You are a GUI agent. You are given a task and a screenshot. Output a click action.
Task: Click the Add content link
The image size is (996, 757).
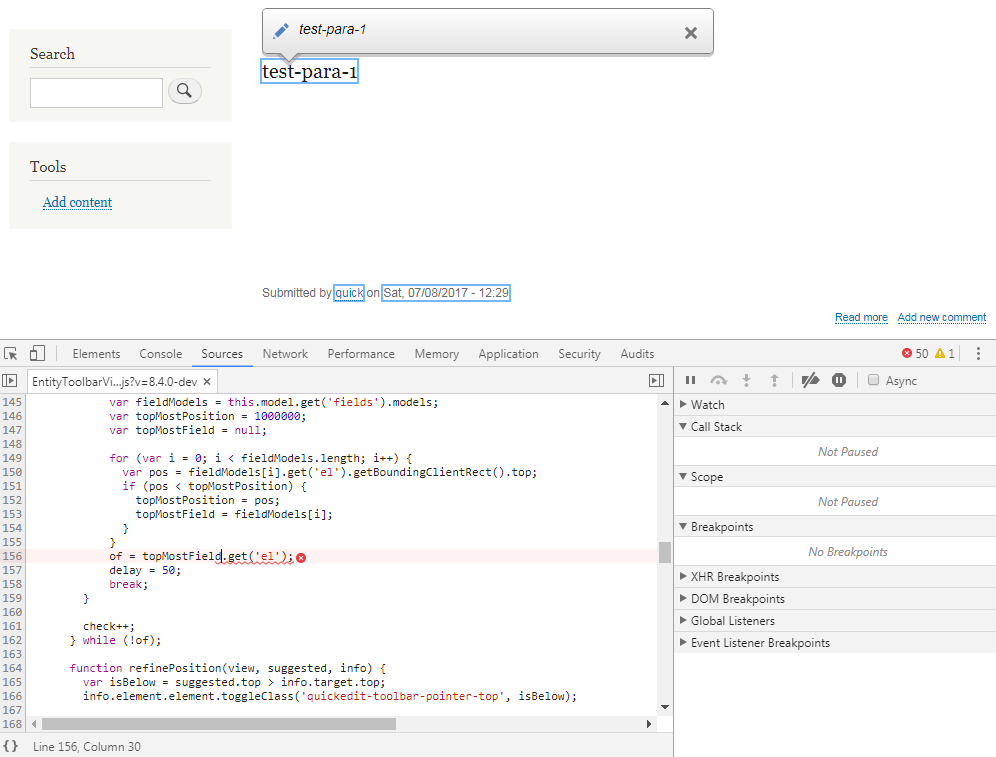77,202
